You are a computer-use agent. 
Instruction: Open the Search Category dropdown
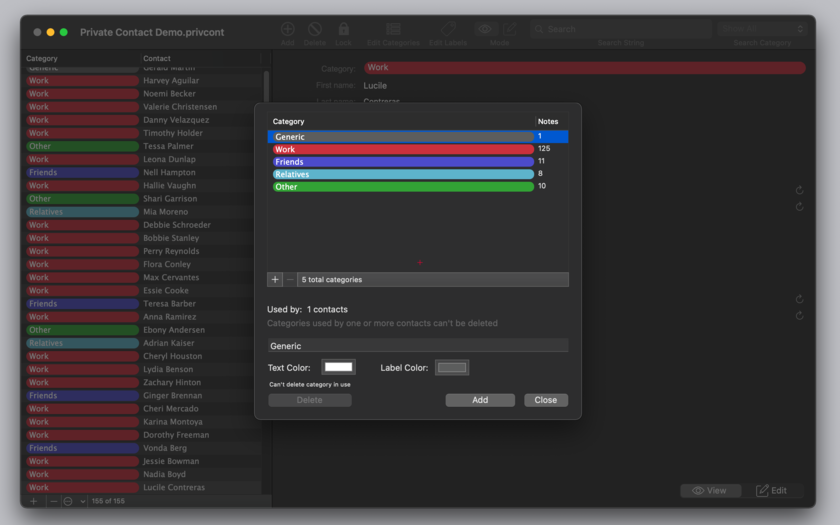pos(762,29)
